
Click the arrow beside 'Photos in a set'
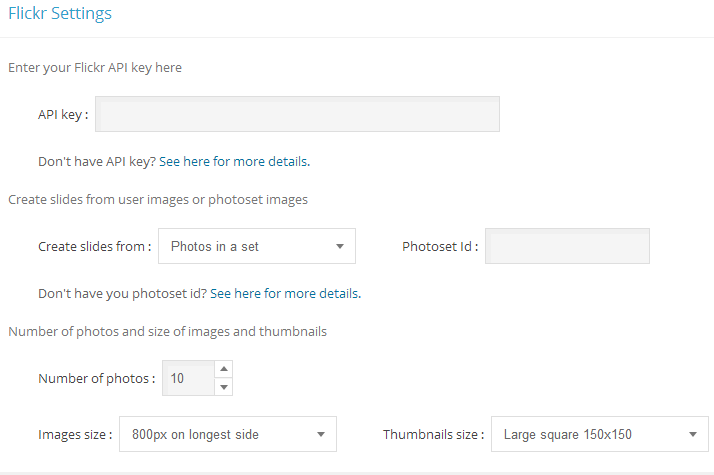click(340, 246)
